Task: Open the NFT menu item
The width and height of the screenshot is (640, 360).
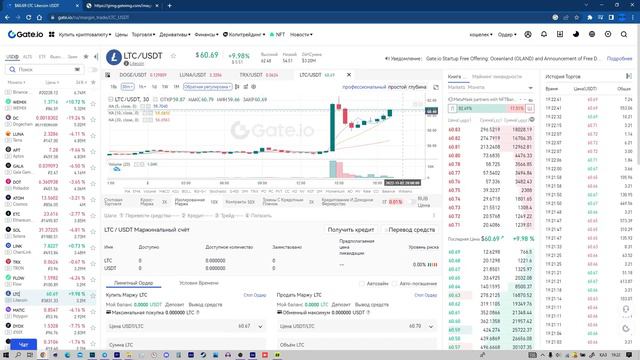Action: point(278,35)
